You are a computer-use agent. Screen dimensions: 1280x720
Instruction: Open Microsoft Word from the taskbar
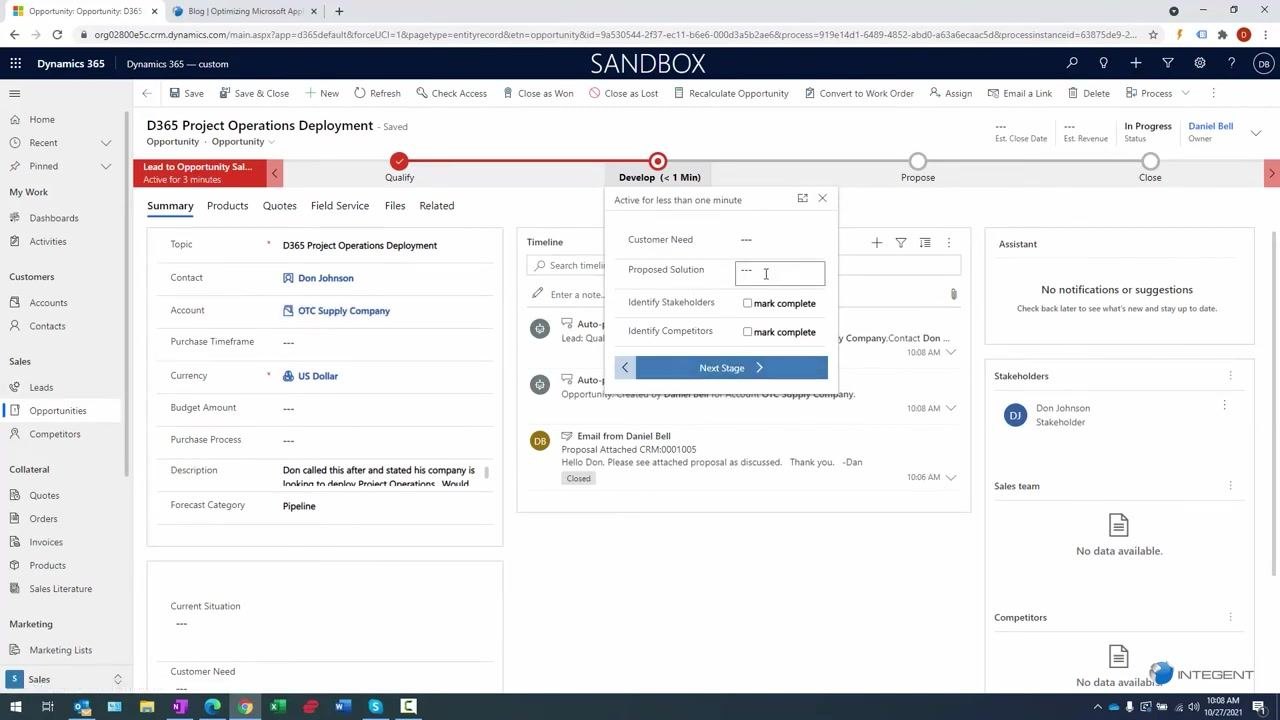[x=343, y=706]
